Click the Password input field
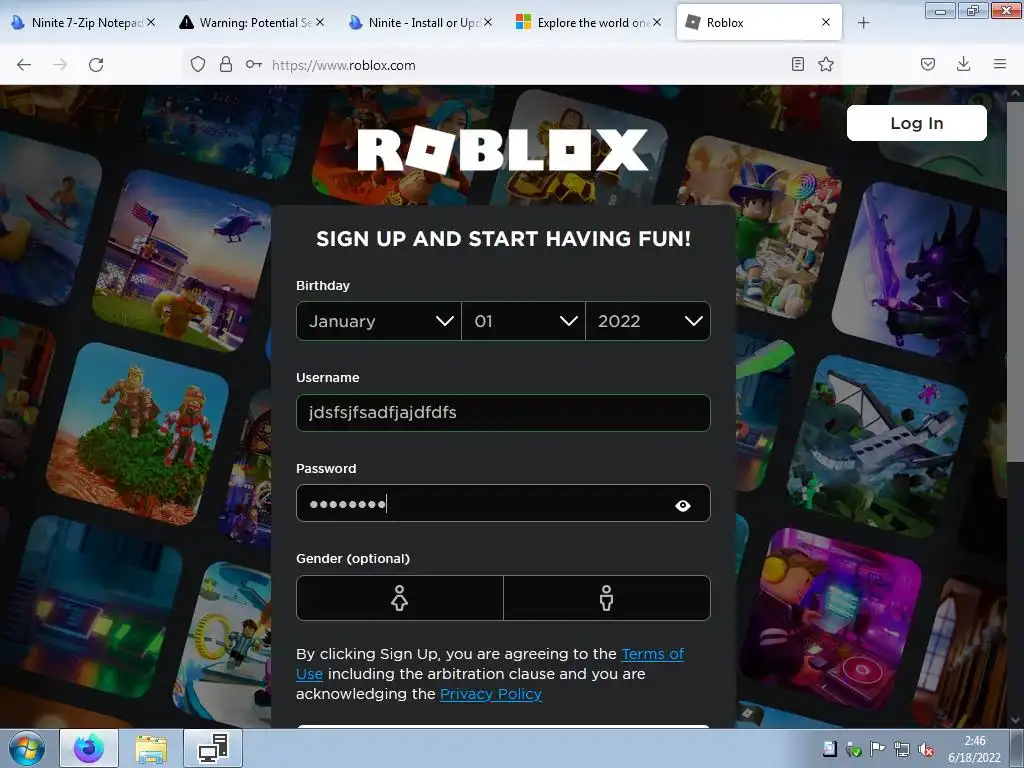Screen dimensions: 1024x768 tap(504, 503)
